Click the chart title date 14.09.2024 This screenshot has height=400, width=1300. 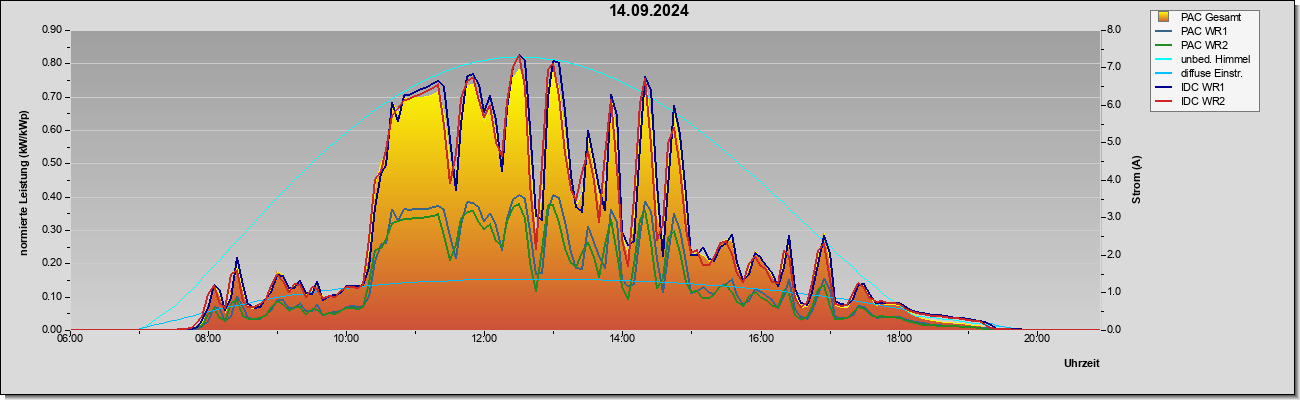coord(649,11)
